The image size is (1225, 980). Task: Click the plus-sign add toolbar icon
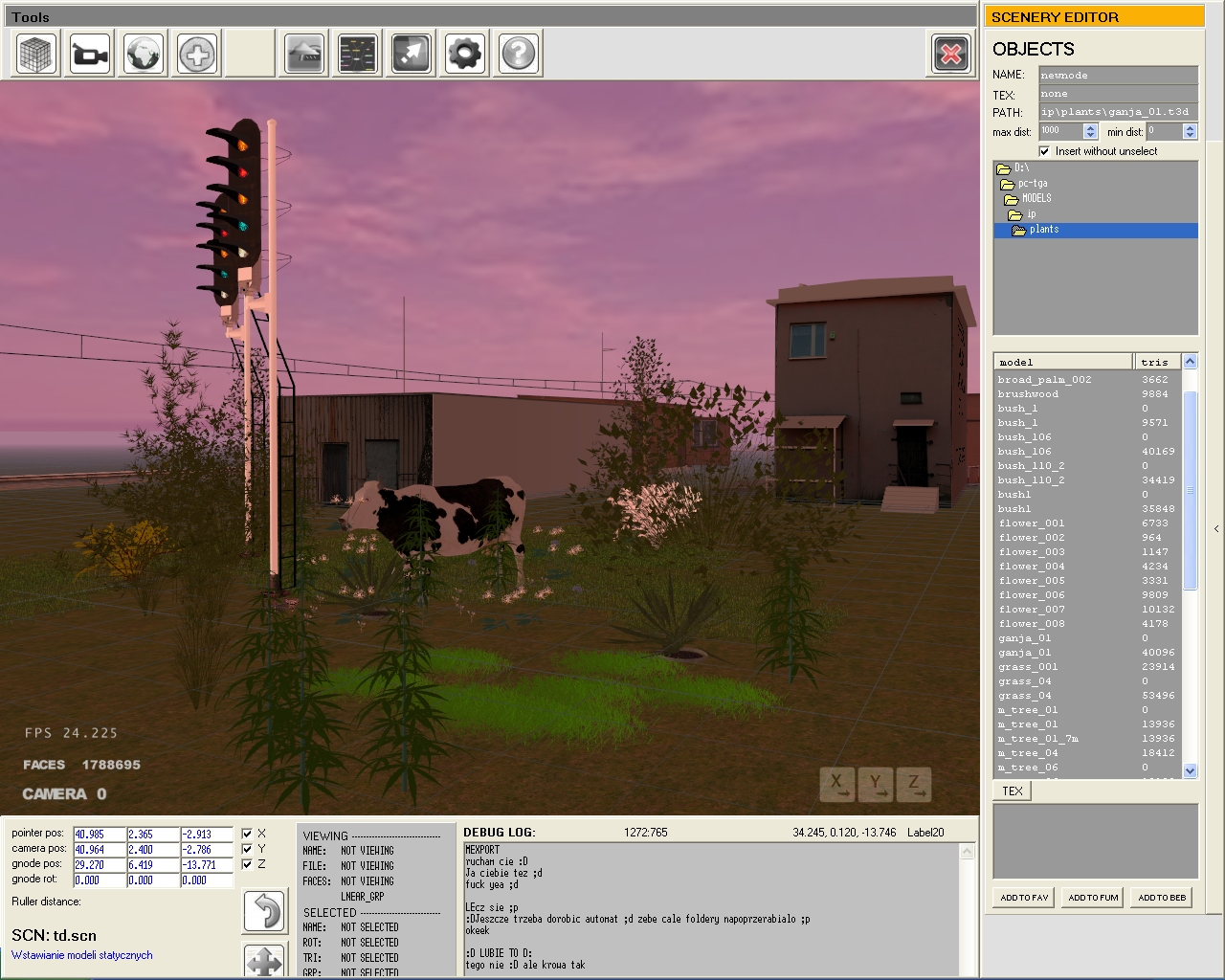click(x=198, y=54)
